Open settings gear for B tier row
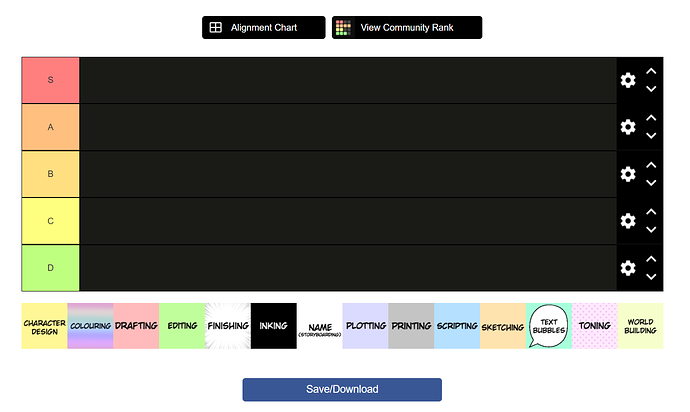The image size is (690, 412). 628,174
